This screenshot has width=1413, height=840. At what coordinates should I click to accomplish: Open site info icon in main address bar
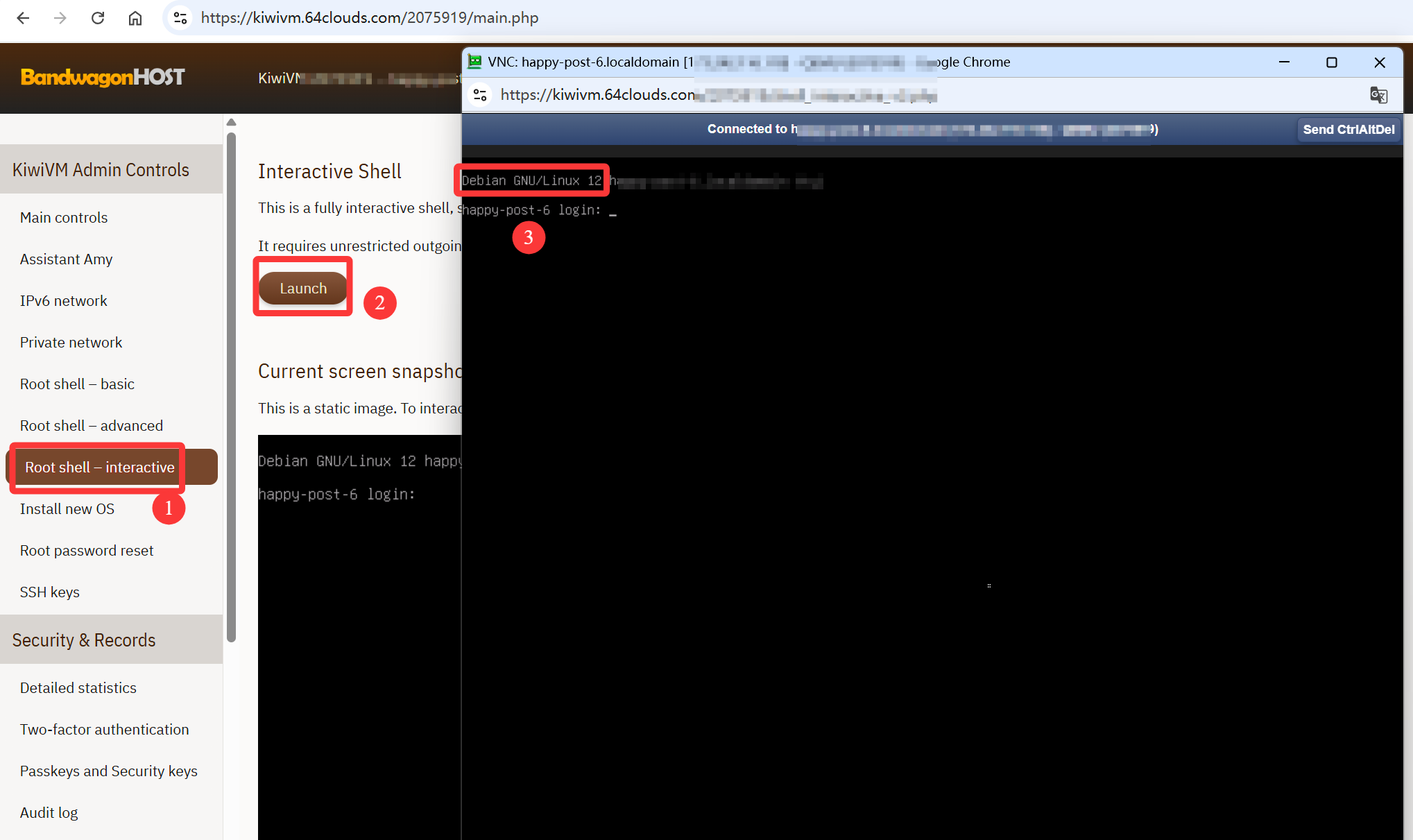pos(180,18)
